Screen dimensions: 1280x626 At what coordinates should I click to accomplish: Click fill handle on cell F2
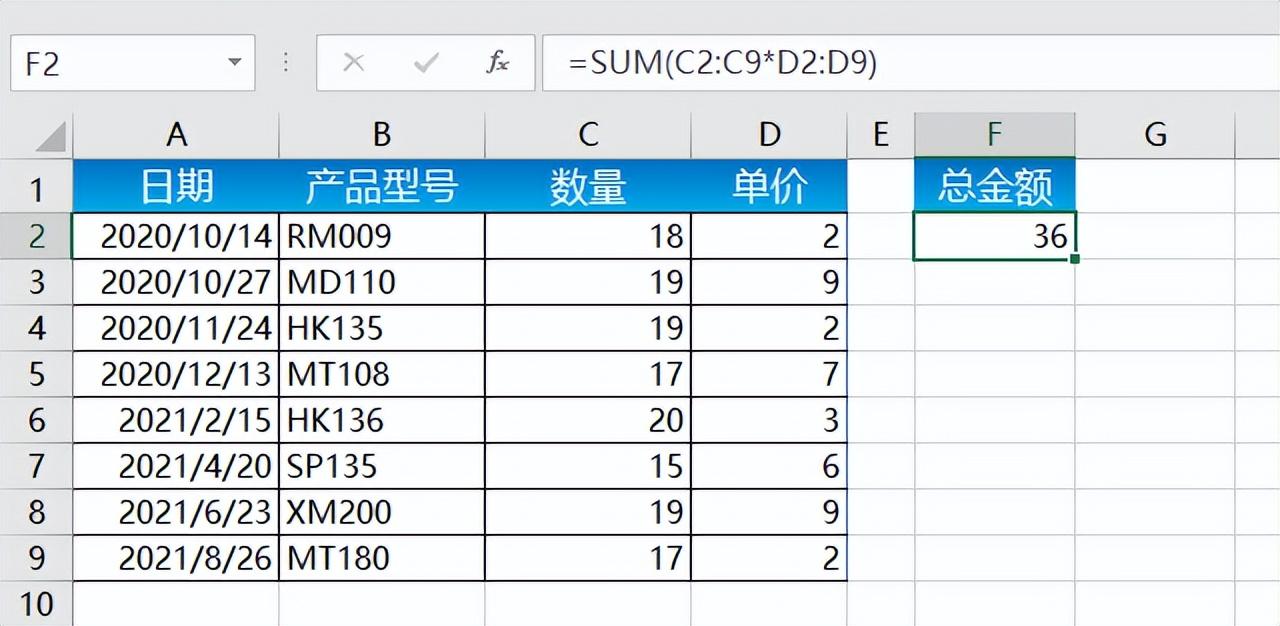(1074, 259)
